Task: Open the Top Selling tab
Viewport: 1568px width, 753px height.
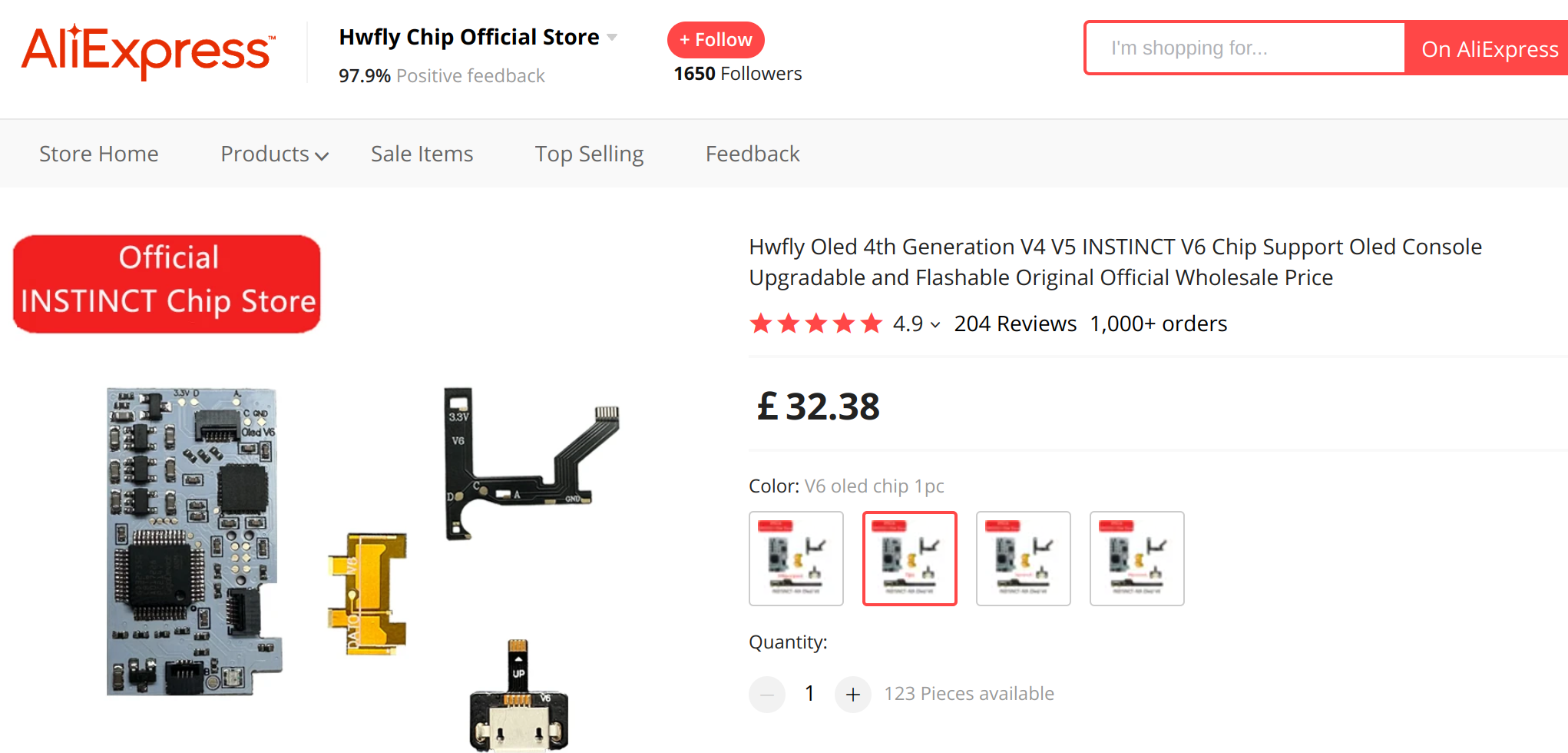Action: tap(589, 154)
